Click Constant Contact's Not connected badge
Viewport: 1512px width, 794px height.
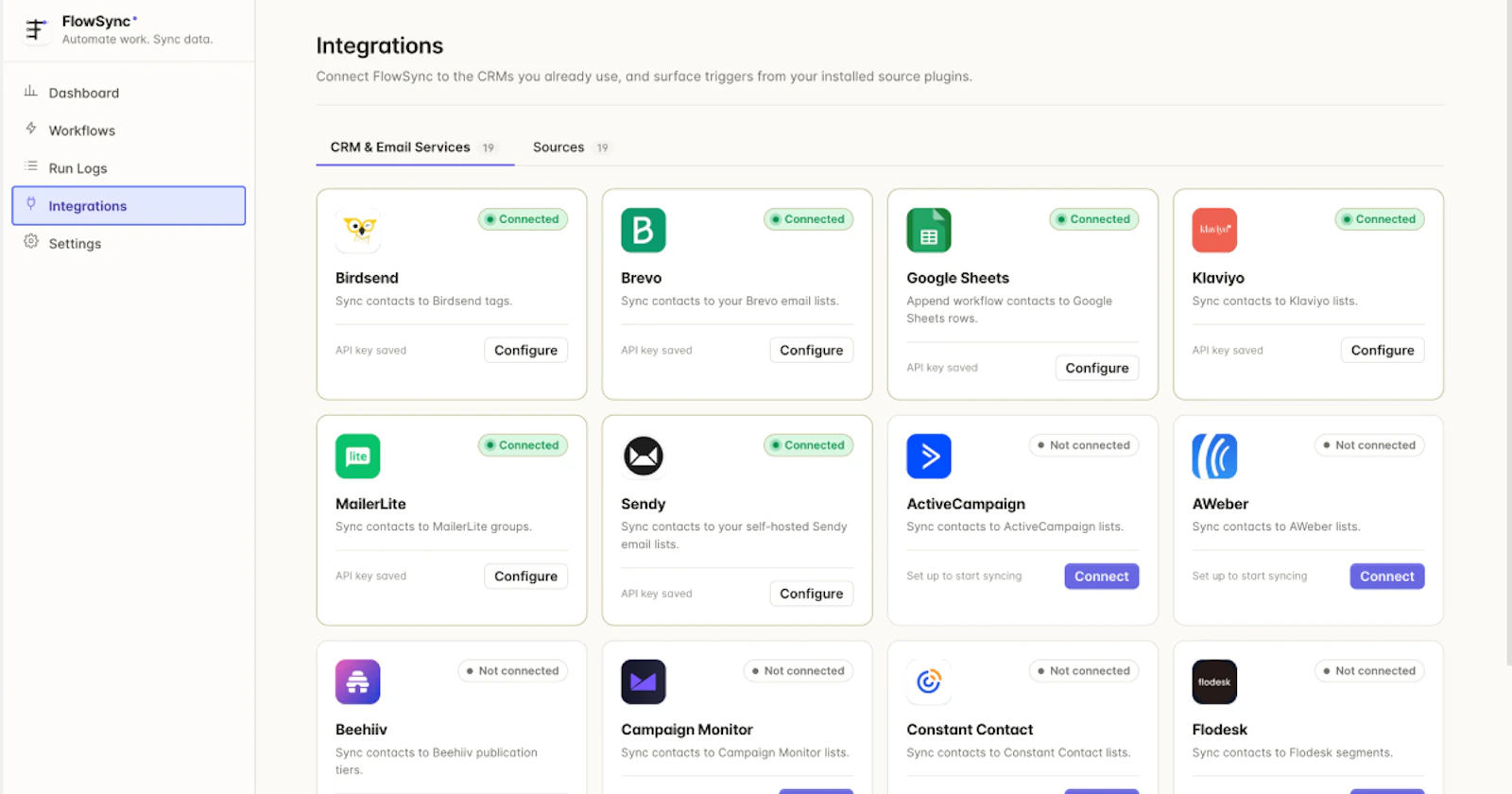pyautogui.click(x=1084, y=671)
